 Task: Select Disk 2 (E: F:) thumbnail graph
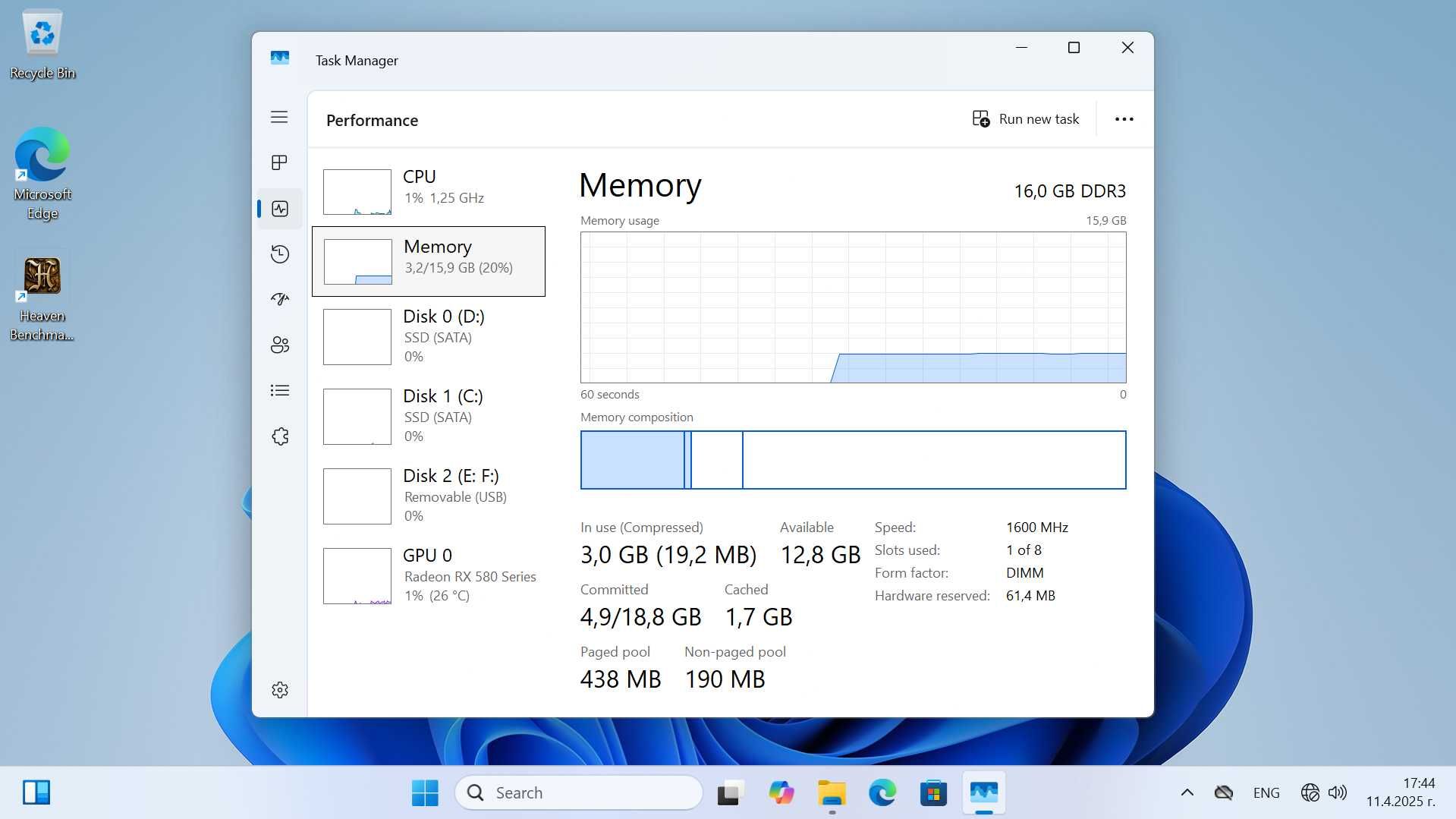point(357,496)
